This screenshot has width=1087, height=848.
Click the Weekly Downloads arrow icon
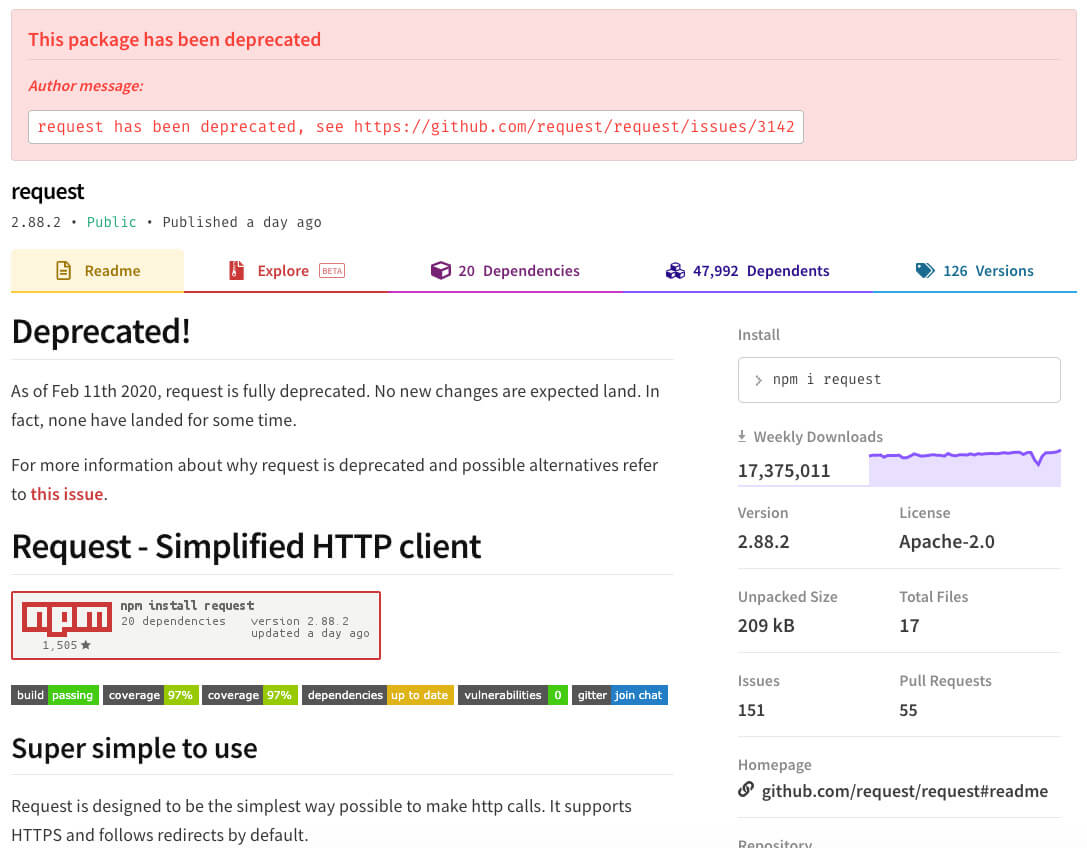tap(742, 436)
